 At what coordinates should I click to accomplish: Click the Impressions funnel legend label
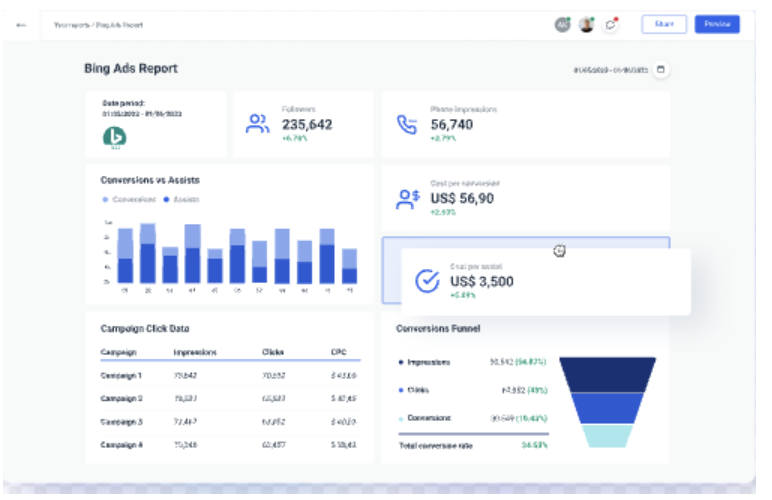428,362
